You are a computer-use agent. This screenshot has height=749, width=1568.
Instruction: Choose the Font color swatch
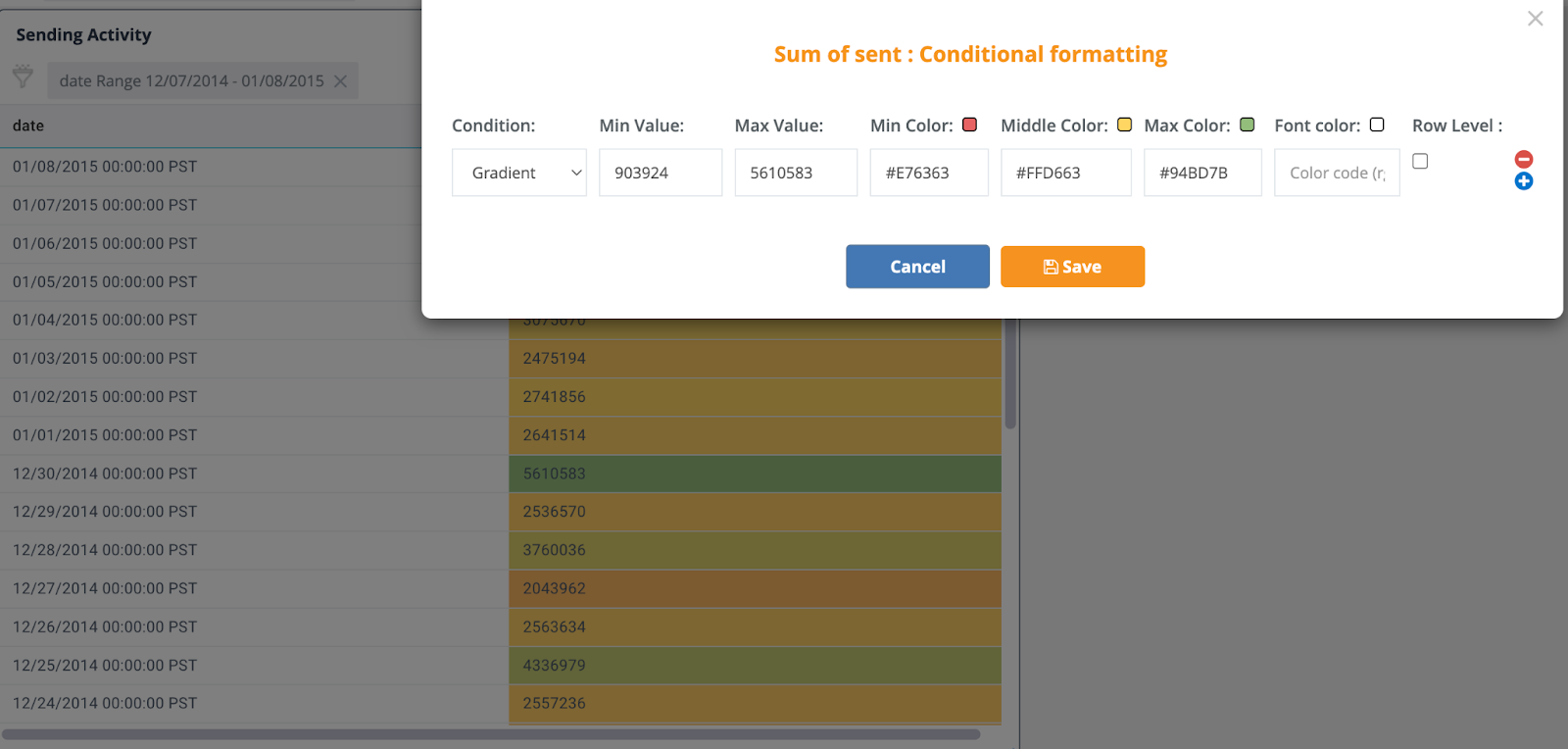(x=1377, y=125)
